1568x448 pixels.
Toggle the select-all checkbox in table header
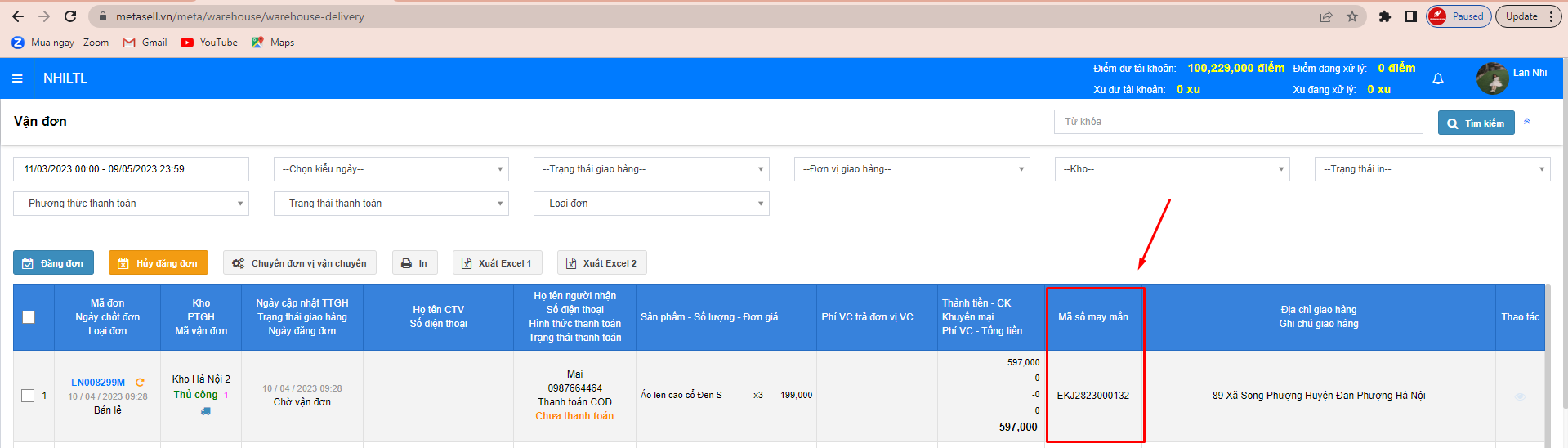(29, 317)
